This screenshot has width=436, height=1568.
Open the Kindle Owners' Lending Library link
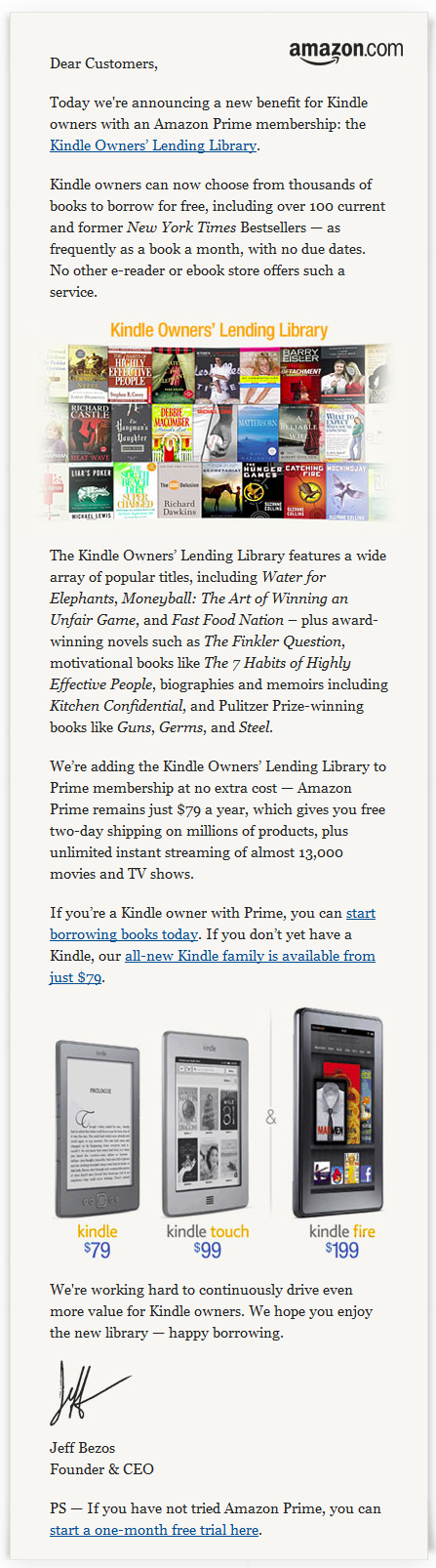coord(153,145)
